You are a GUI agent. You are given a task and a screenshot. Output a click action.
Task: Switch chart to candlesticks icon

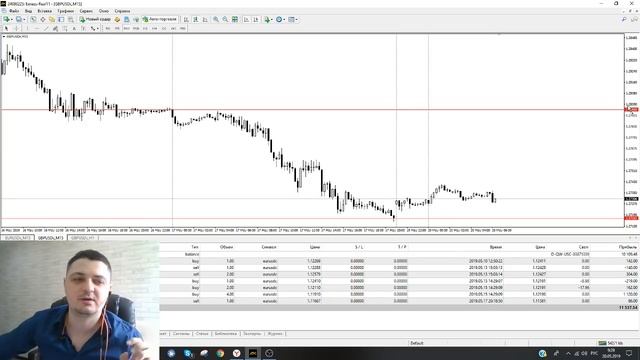click(196, 19)
